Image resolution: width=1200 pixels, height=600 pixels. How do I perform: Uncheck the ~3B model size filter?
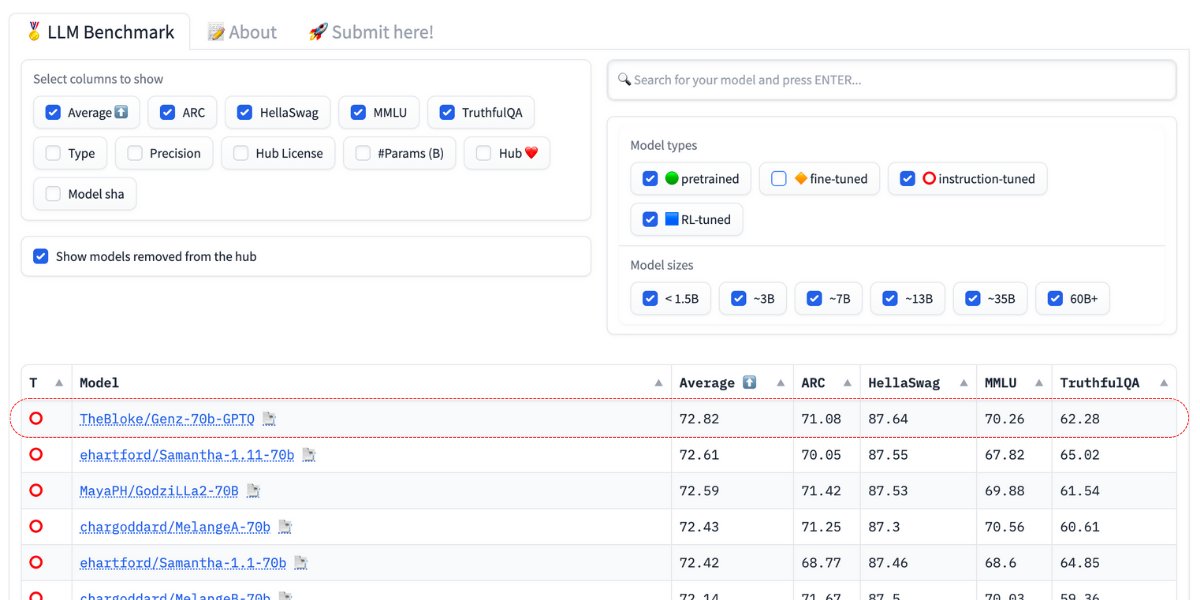pos(739,298)
